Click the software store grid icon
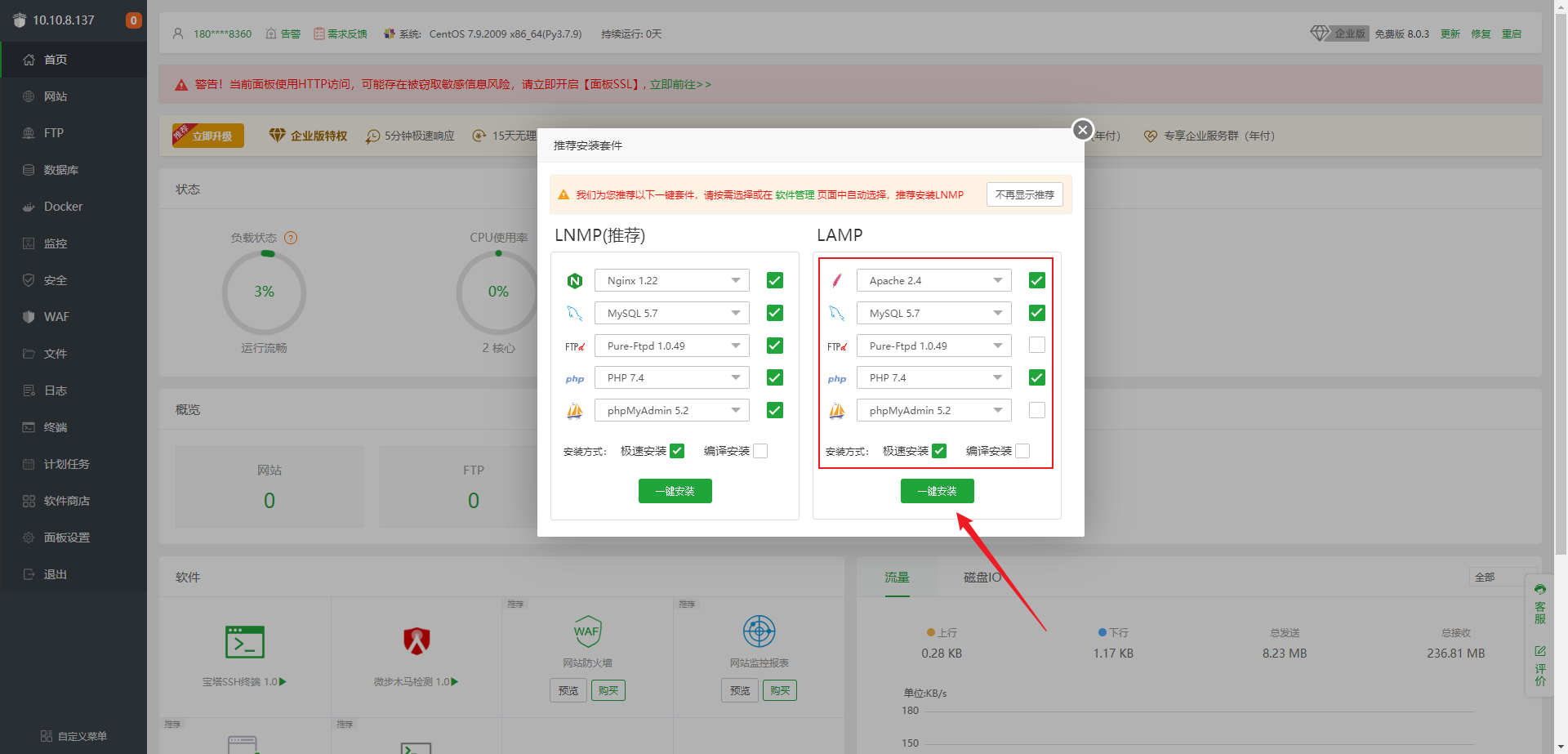1568x754 pixels. [29, 501]
